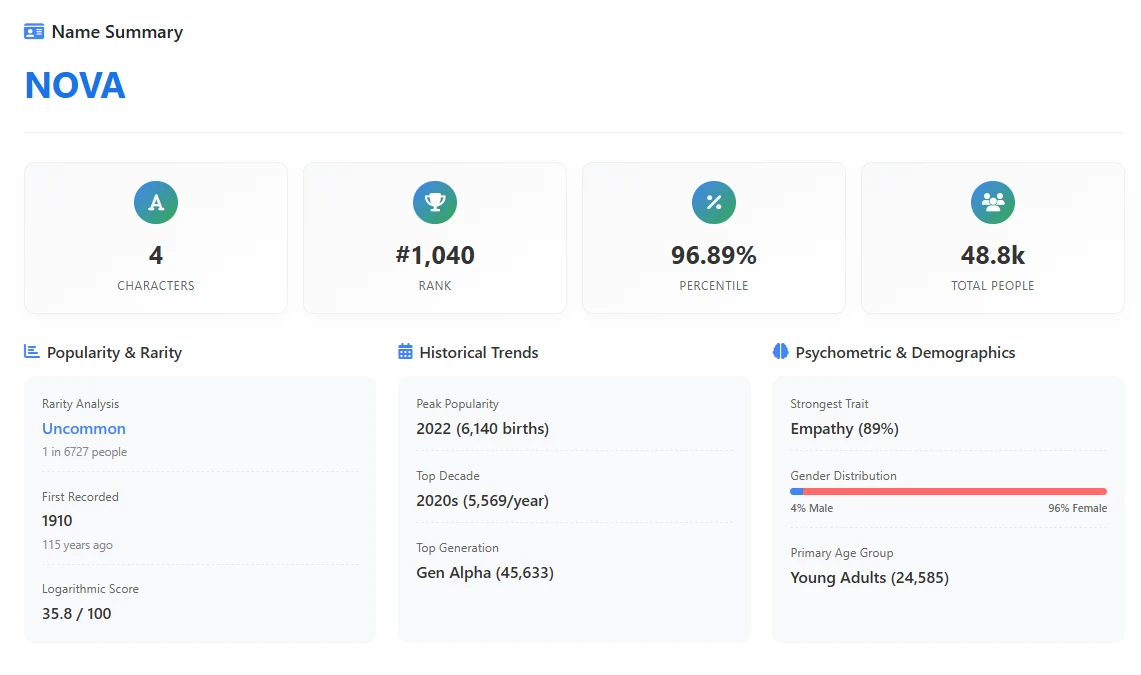This screenshot has height=675, width=1141.
Task: Click the percent sign percentile icon
Action: [x=714, y=203]
